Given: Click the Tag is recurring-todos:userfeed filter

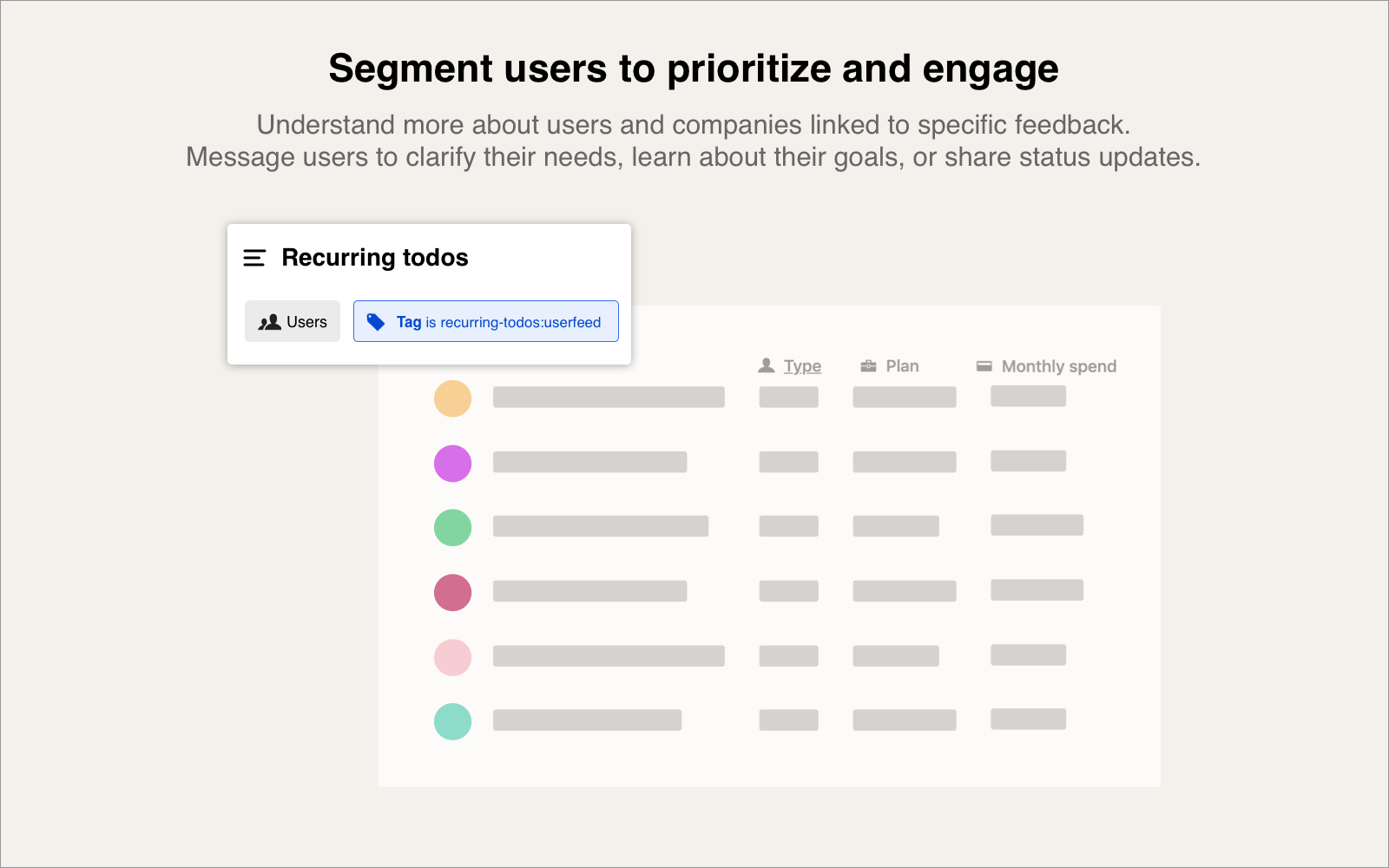Looking at the screenshot, I should [x=485, y=321].
